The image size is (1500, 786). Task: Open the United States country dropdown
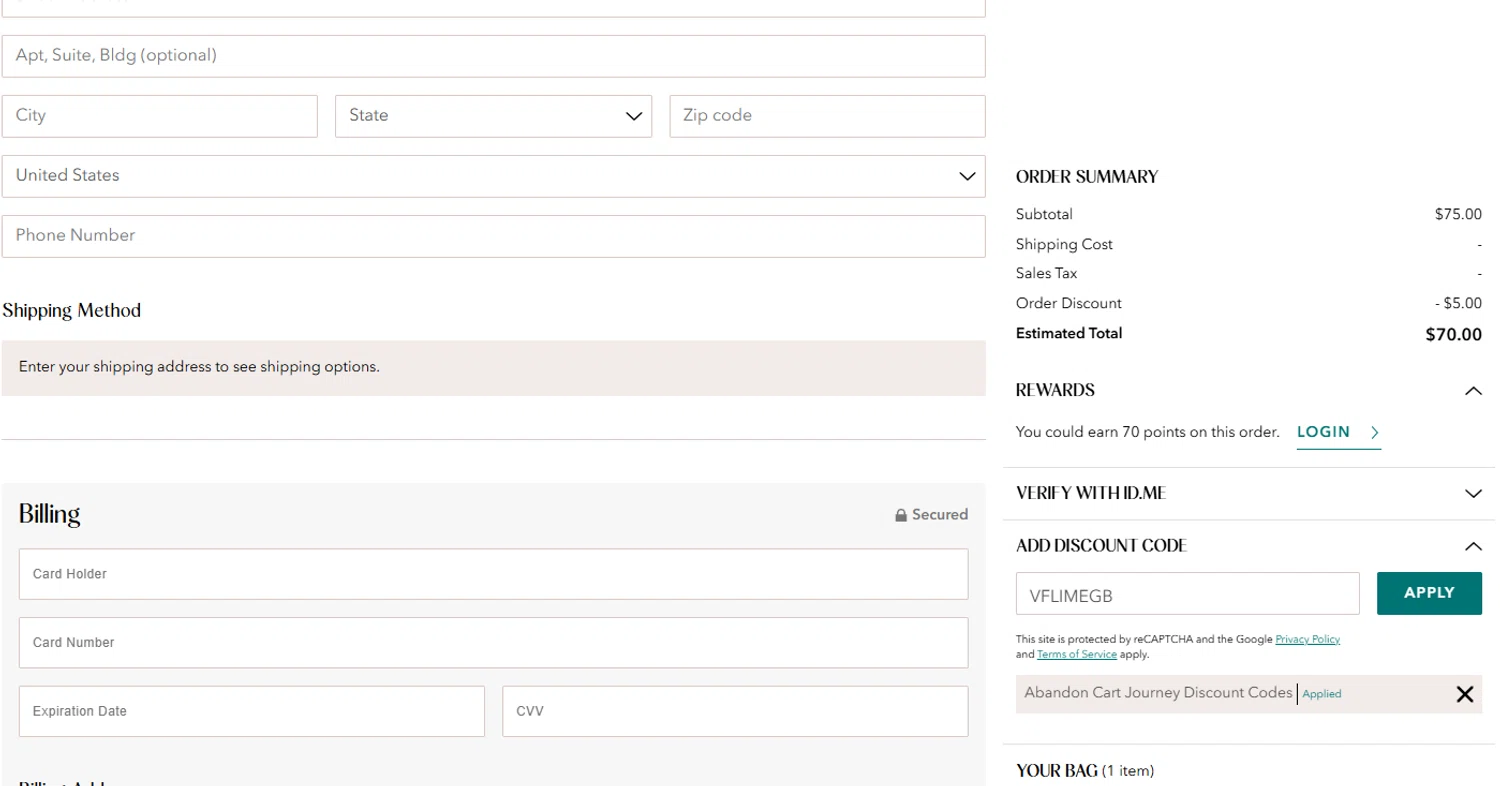[493, 176]
